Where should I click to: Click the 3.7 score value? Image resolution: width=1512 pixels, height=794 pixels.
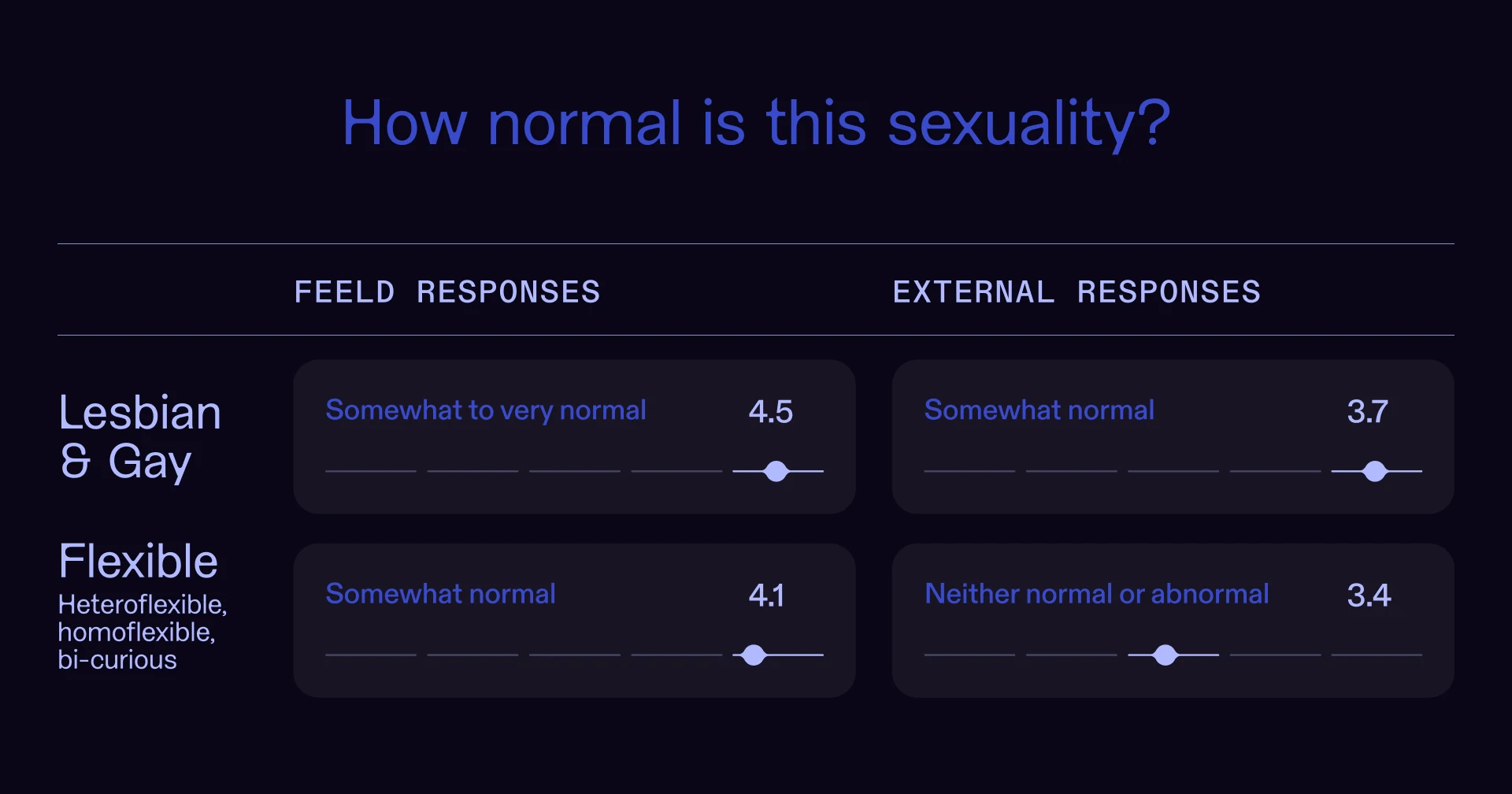pyautogui.click(x=1368, y=411)
